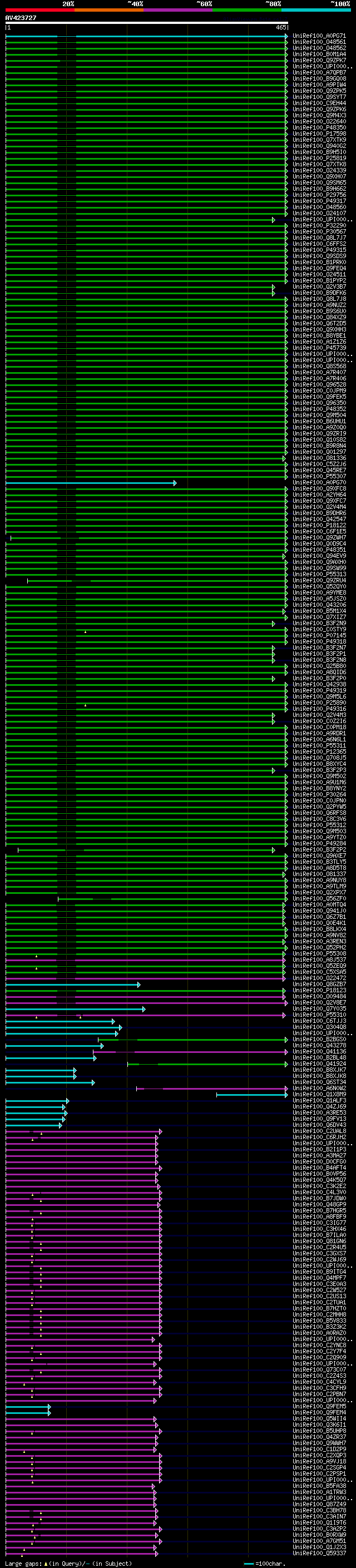
Task: Click the red ~20% identity legend segment
Action: (x=39, y=11)
